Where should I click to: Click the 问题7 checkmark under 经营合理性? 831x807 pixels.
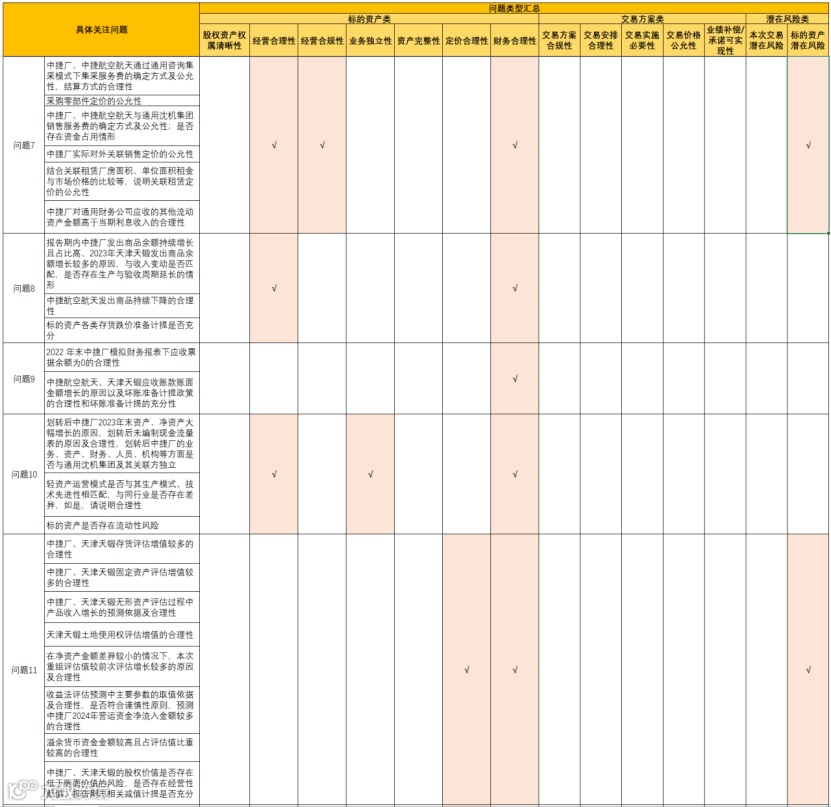click(274, 145)
